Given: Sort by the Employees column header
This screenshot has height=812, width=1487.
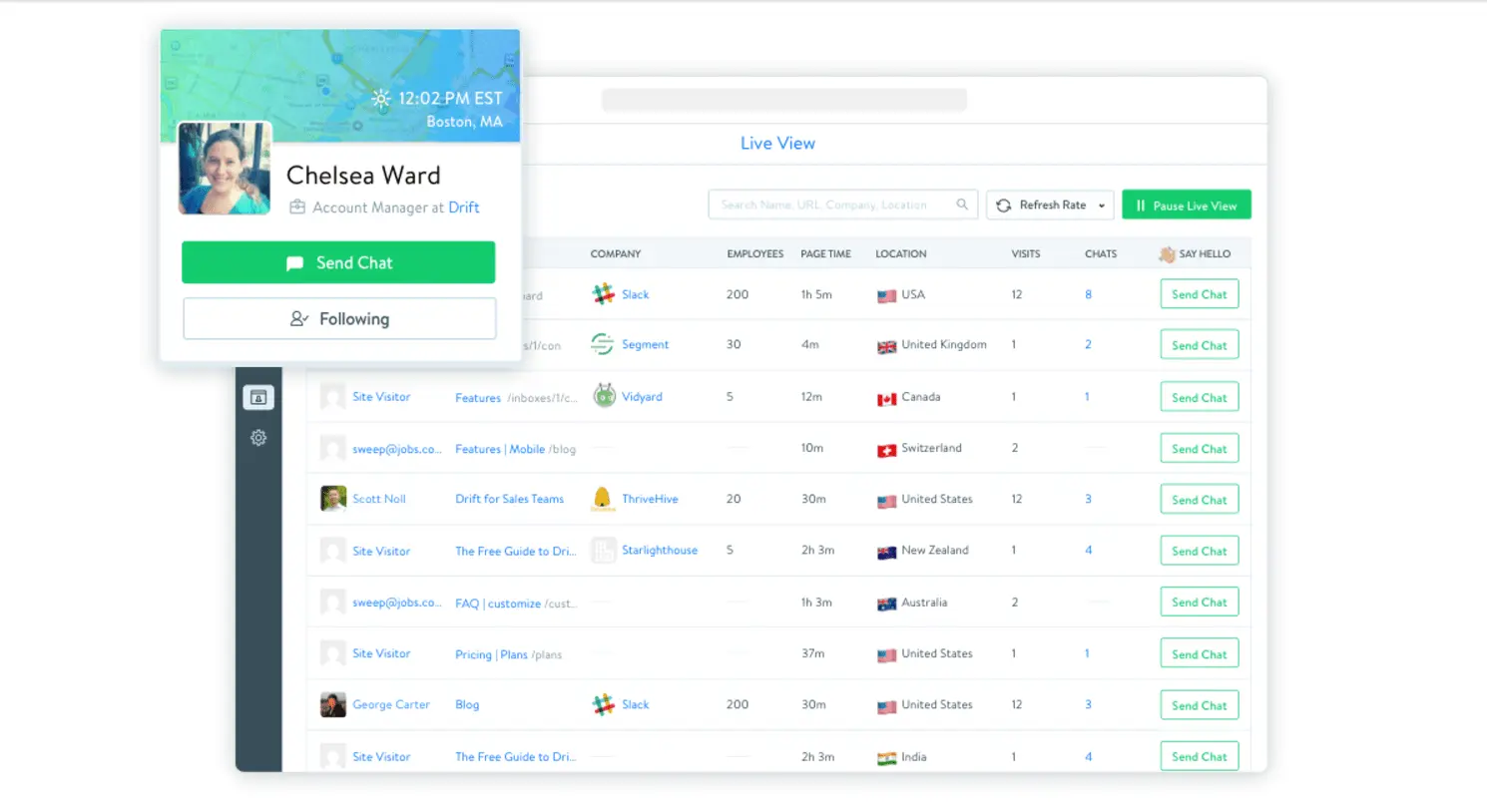Looking at the screenshot, I should [754, 254].
